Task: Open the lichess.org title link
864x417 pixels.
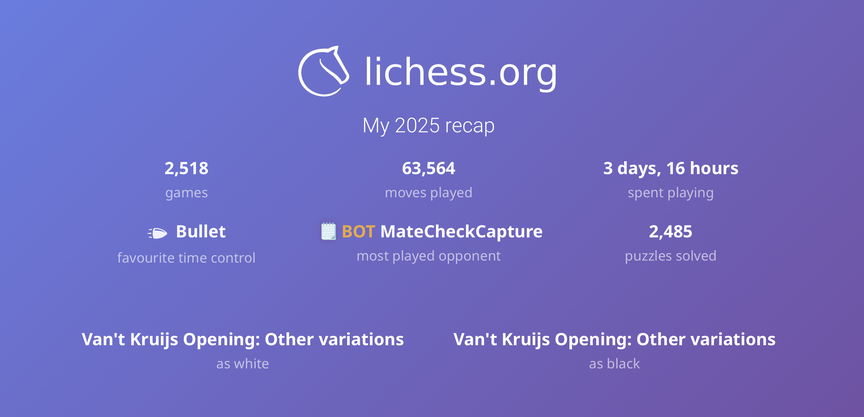Action: [460, 72]
